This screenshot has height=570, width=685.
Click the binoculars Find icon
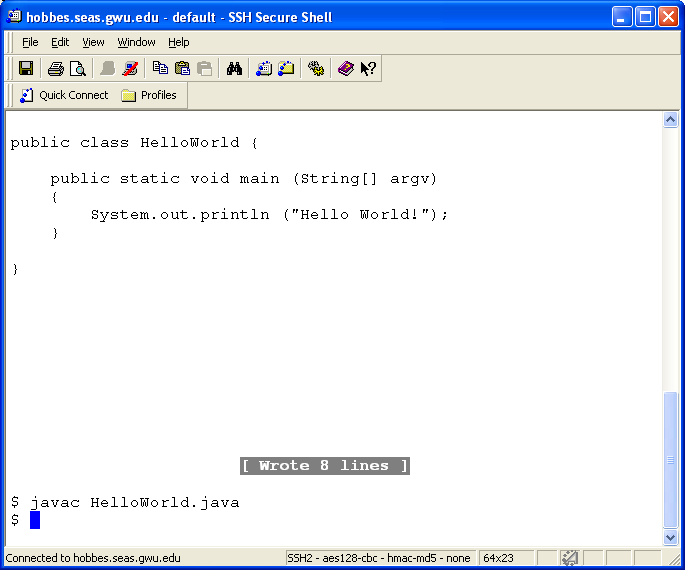click(235, 68)
